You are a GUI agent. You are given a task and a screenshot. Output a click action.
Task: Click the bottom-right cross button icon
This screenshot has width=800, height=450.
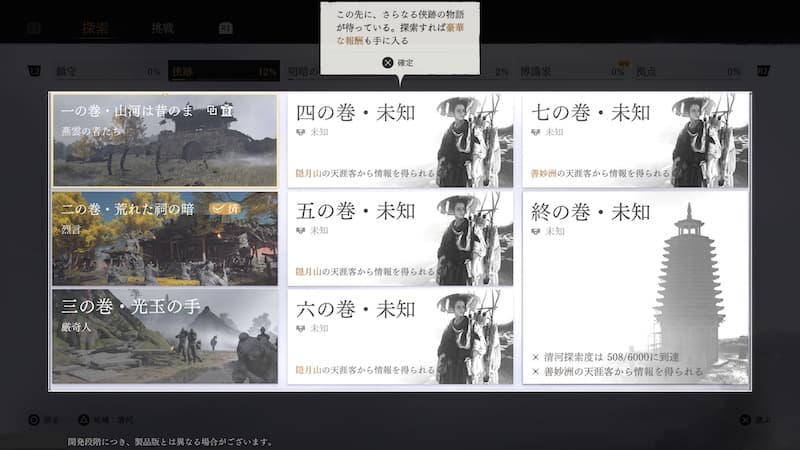tap(745, 419)
